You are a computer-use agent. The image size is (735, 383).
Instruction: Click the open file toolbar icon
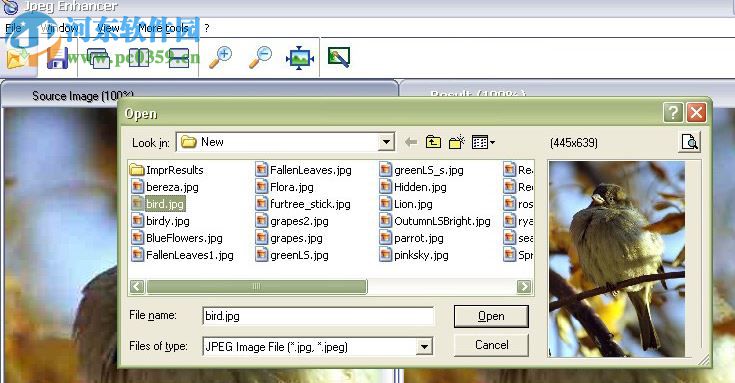coord(18,58)
